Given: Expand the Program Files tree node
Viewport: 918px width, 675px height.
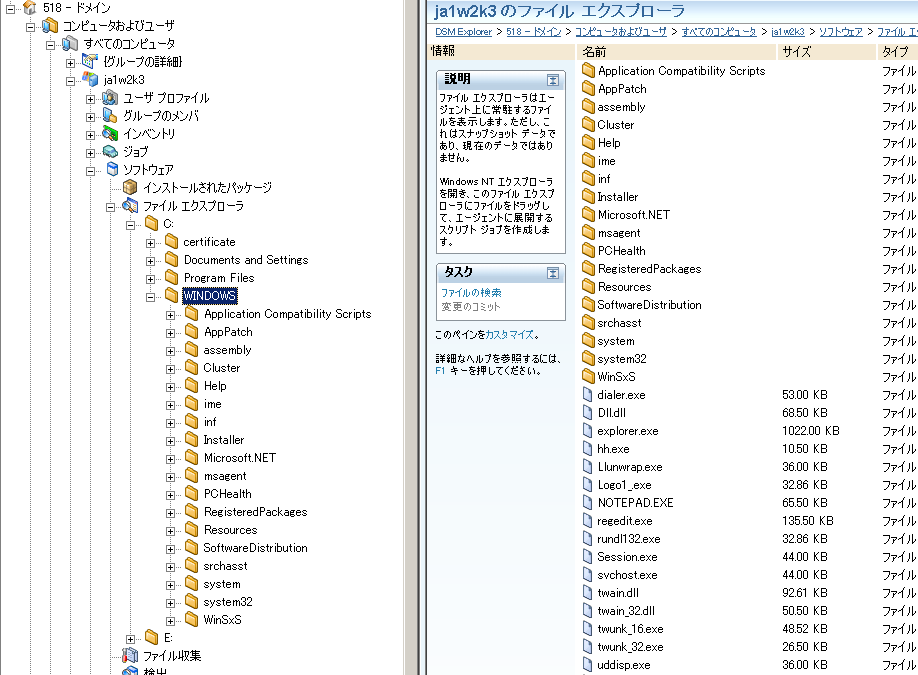Looking at the screenshot, I should pyautogui.click(x=150, y=279).
